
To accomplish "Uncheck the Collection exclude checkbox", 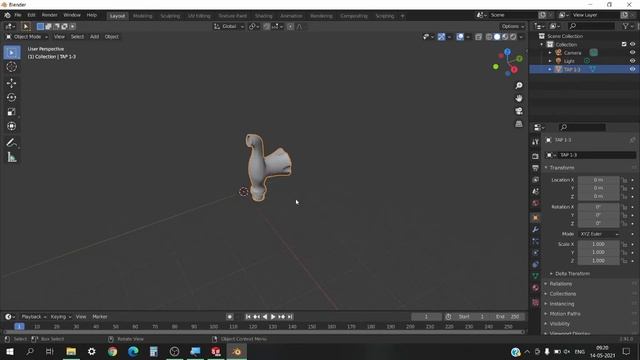I will [x=624, y=44].
